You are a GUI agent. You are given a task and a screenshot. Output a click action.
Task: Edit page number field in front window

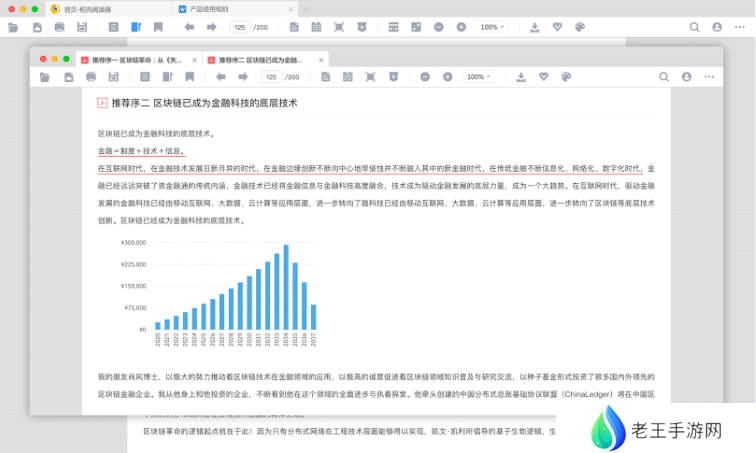[x=271, y=77]
